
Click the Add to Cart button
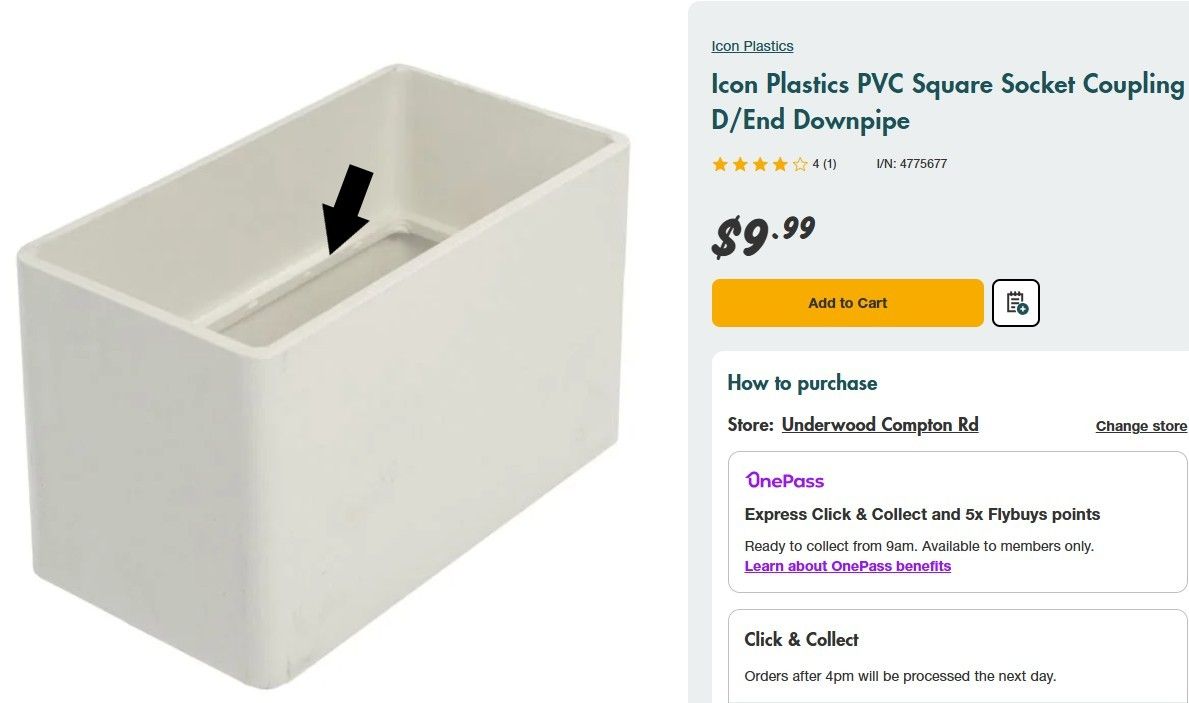pyautogui.click(x=847, y=303)
